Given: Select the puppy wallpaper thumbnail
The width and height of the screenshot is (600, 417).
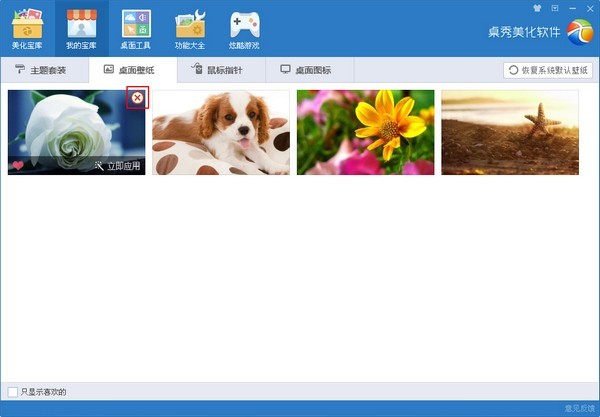Looking at the screenshot, I should coord(220,132).
